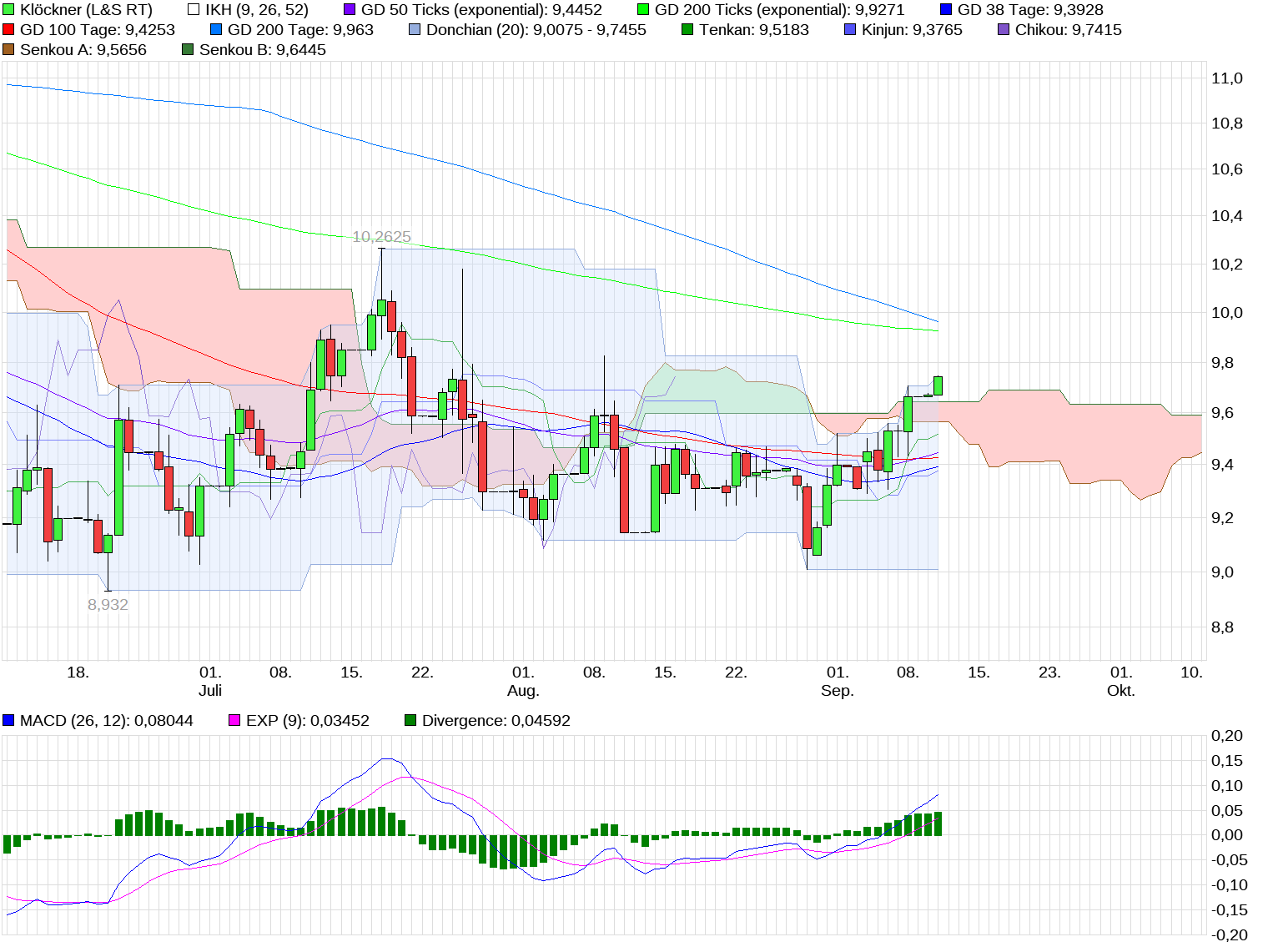Click the GD 200 Tage blue legend swatch

pos(216,30)
